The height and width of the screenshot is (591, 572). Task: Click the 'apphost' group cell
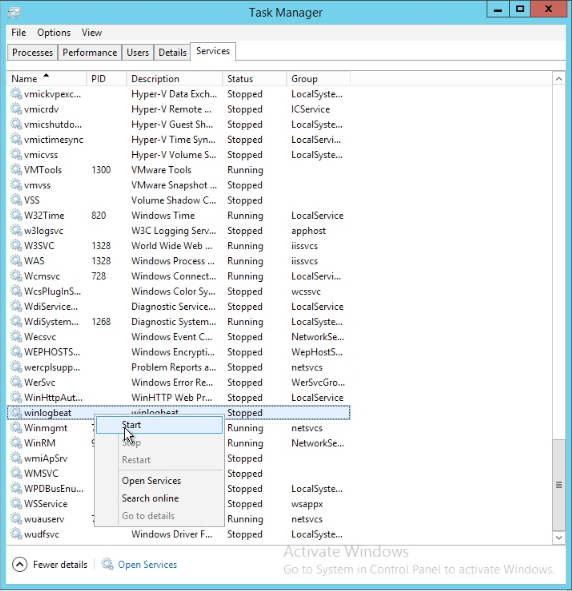(x=308, y=230)
